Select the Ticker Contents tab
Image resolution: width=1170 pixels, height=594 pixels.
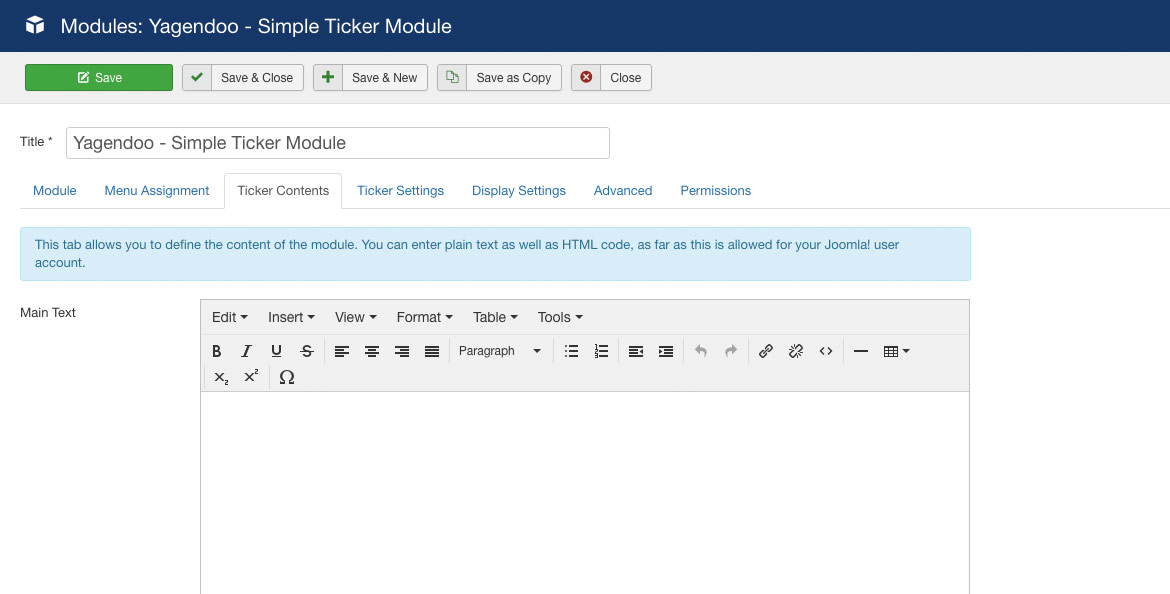283,190
